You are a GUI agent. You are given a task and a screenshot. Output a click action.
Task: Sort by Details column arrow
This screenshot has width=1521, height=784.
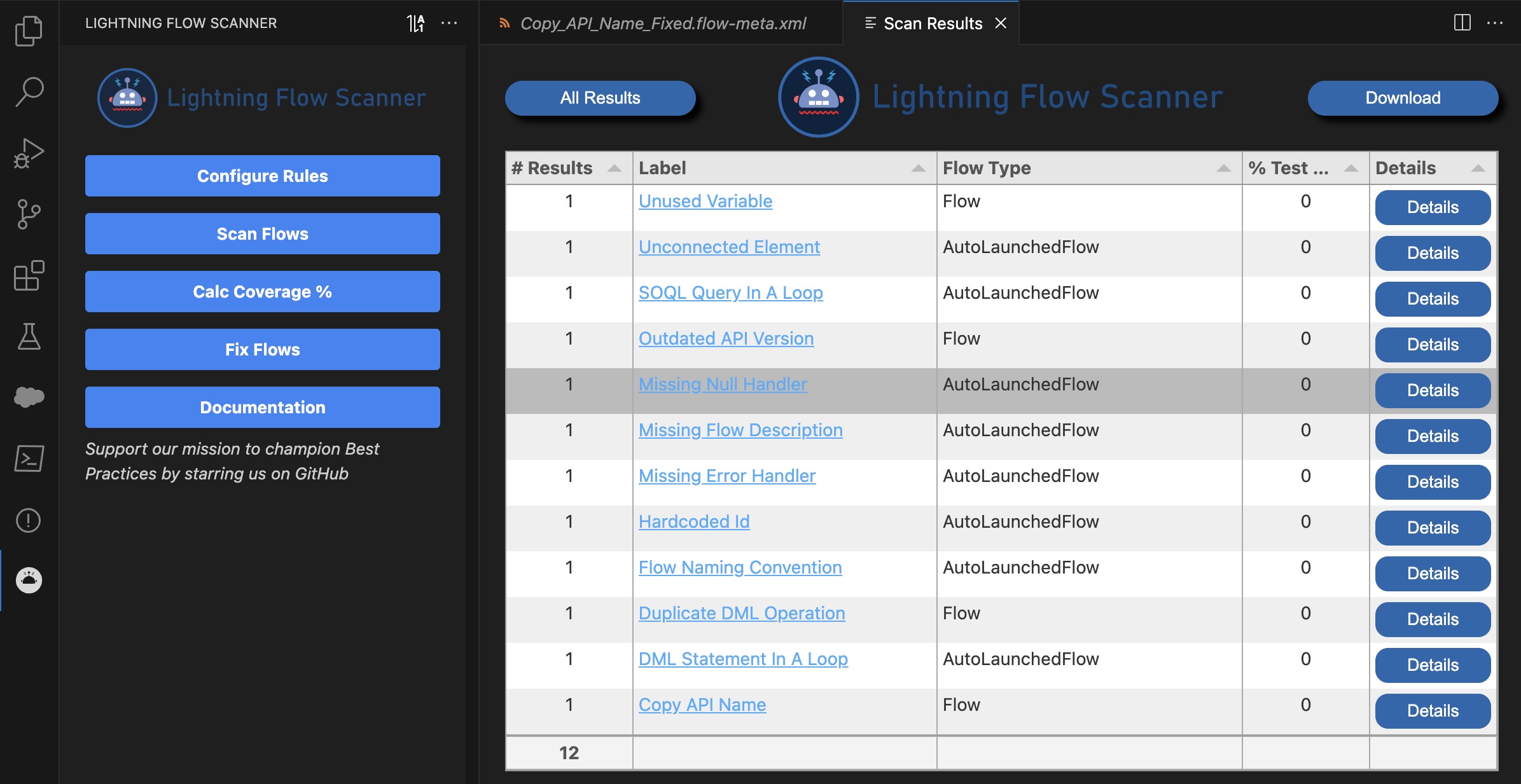click(x=1478, y=168)
